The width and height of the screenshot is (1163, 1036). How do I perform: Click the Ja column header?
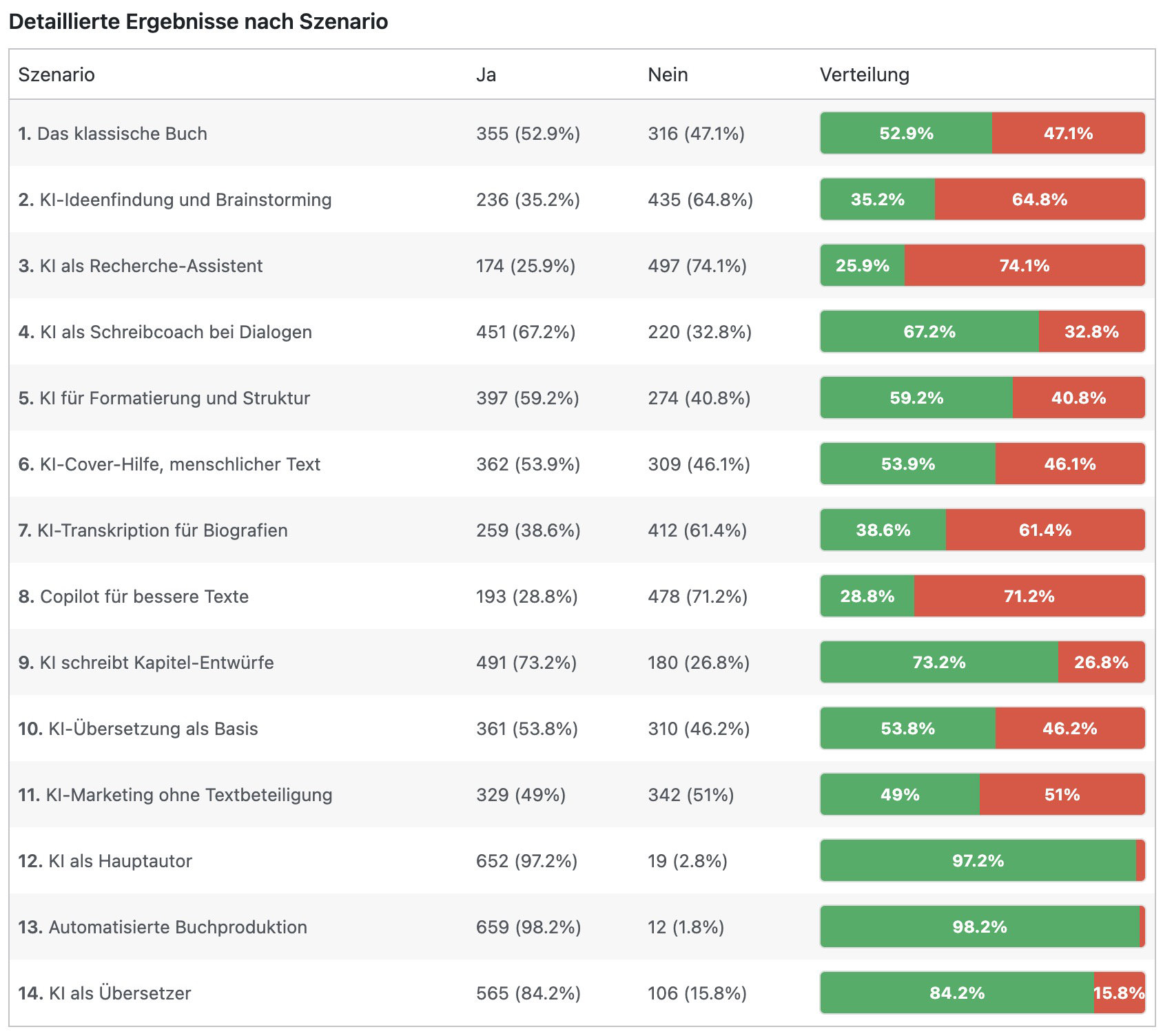tap(486, 74)
